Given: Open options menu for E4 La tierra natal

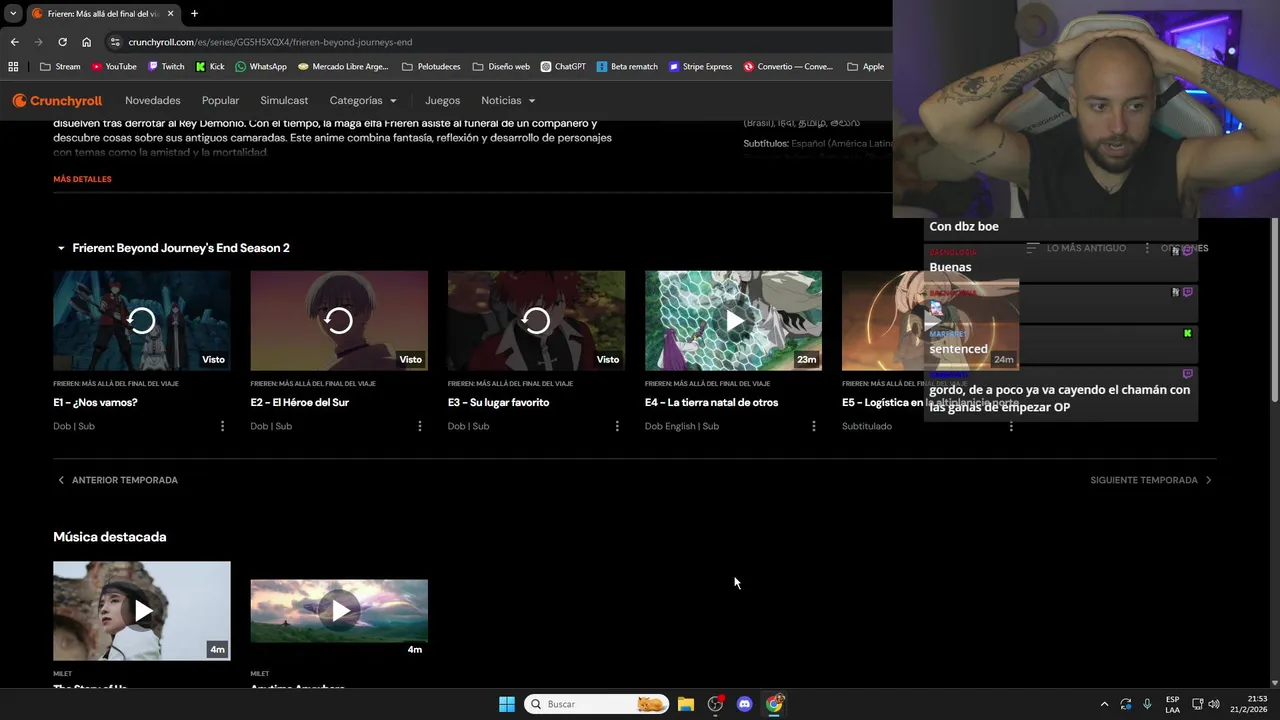Looking at the screenshot, I should (813, 426).
